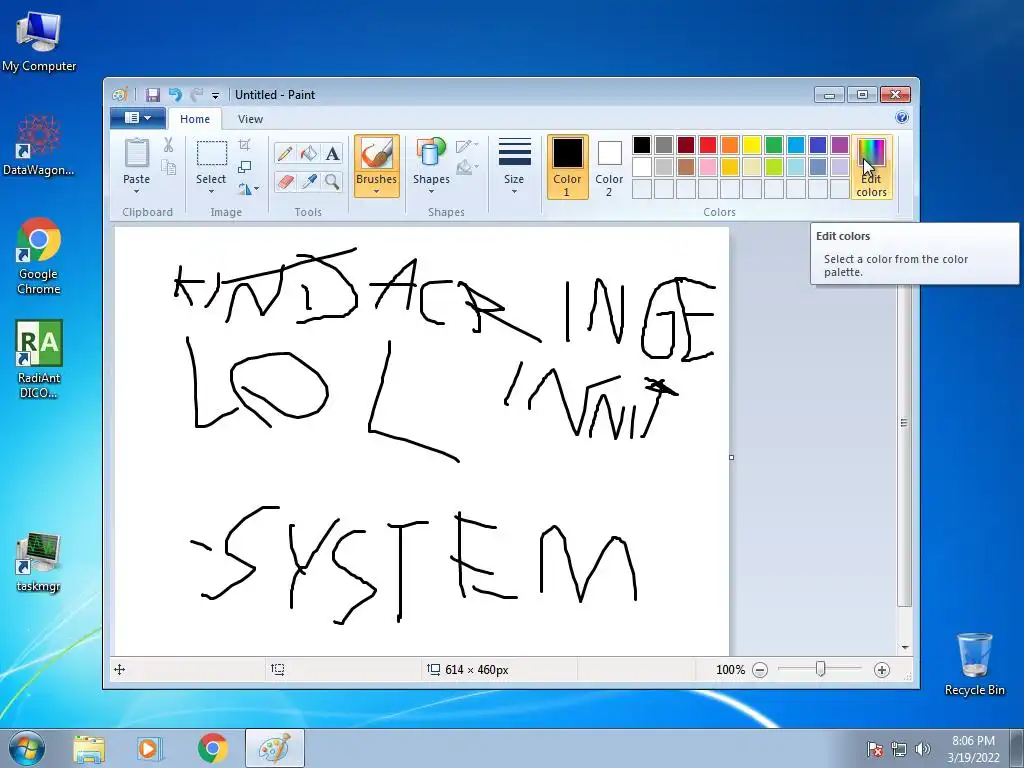Viewport: 1024px width, 768px height.
Task: Activate the Color 2 button
Action: tap(609, 167)
